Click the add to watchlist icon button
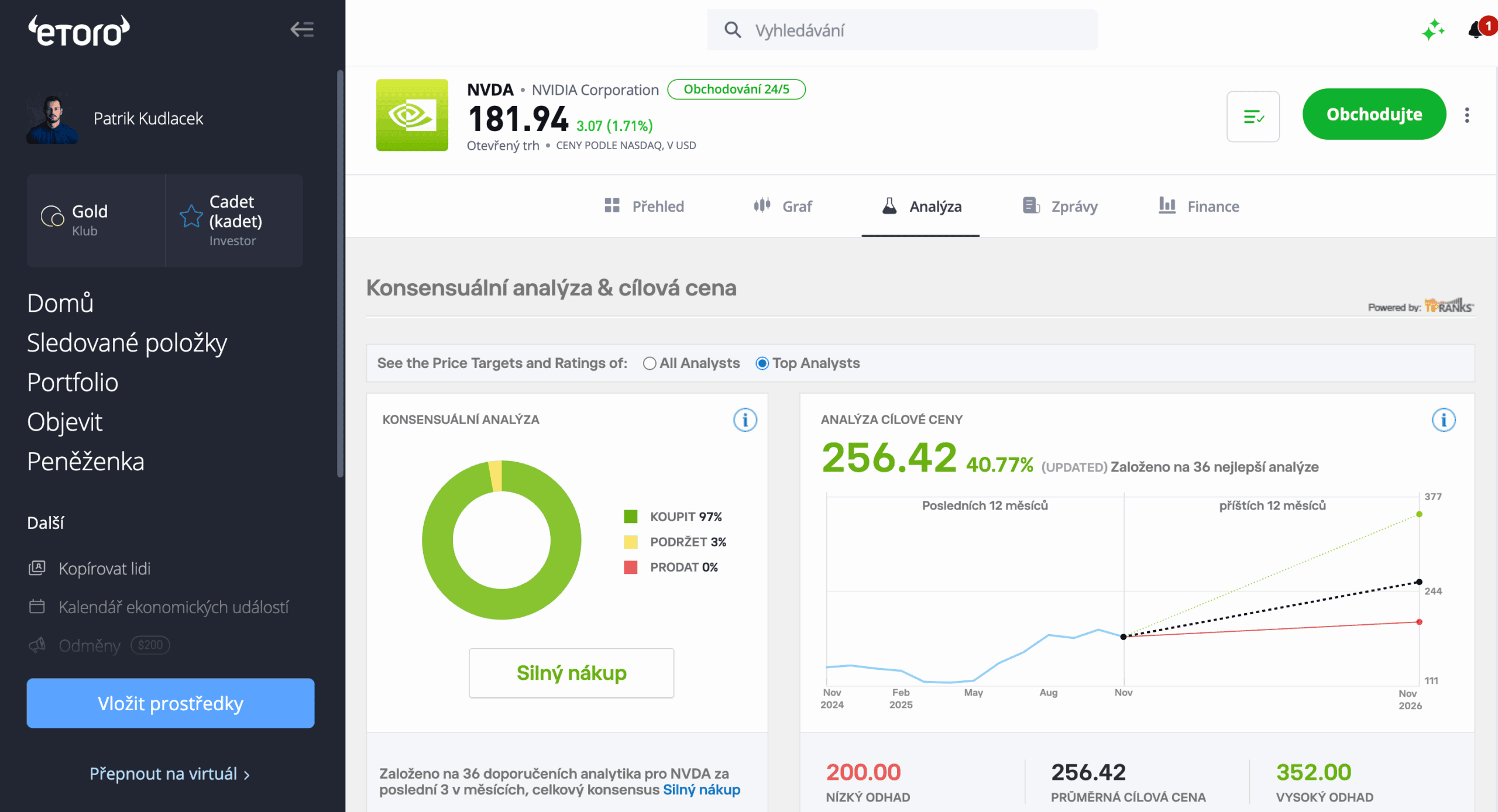1498x812 pixels. tap(1253, 116)
